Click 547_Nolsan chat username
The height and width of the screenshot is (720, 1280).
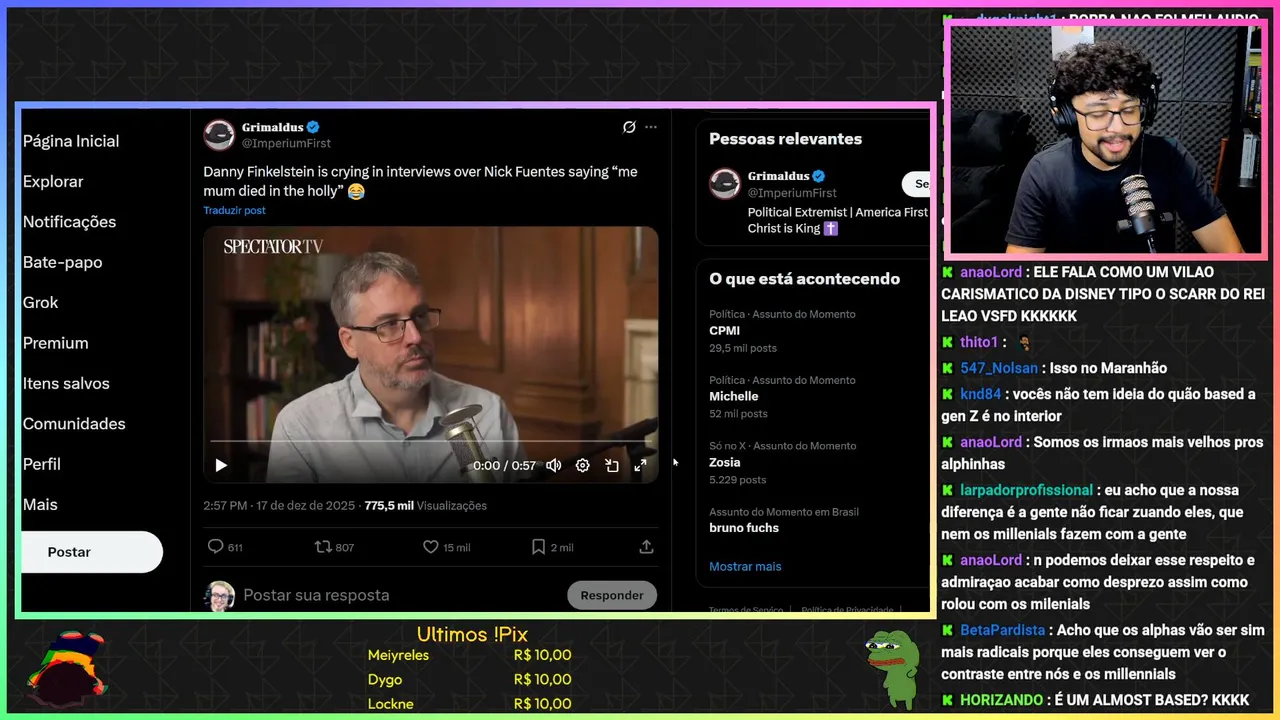999,368
